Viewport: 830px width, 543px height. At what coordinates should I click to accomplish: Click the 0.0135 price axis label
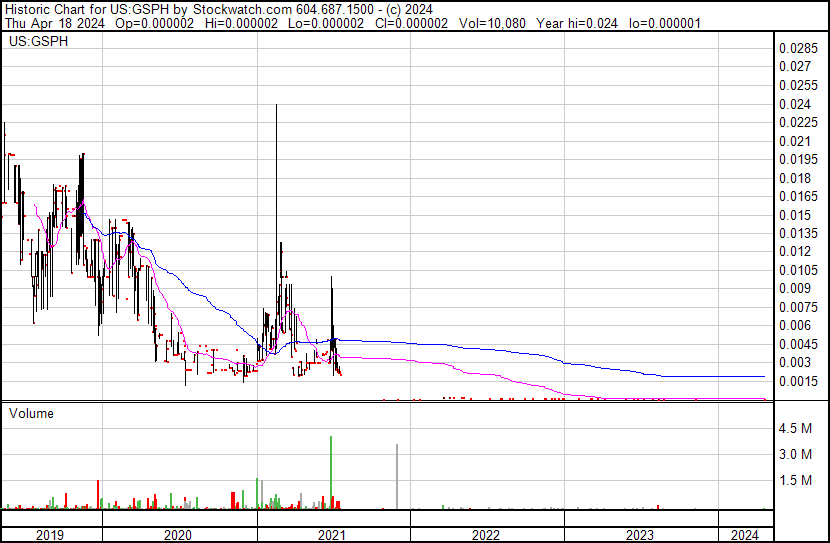[798, 233]
